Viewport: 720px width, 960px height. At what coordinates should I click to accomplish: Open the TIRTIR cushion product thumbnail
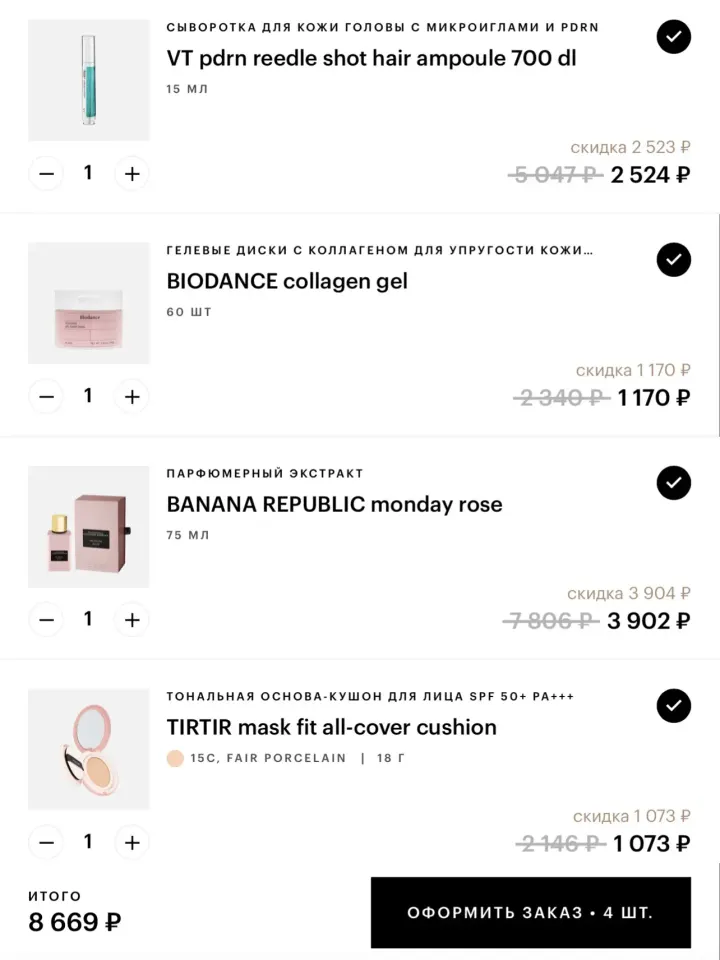89,749
